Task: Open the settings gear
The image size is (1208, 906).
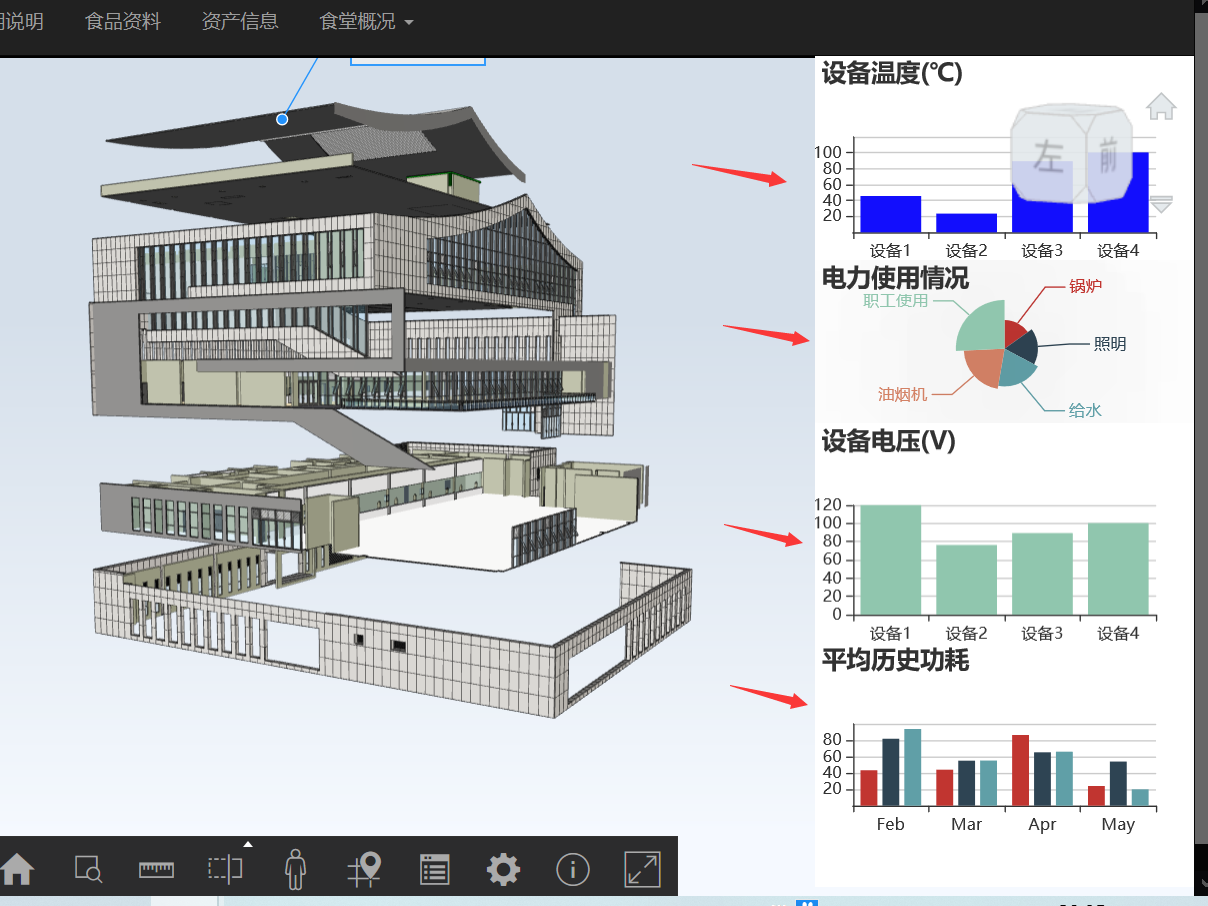Action: (x=503, y=869)
